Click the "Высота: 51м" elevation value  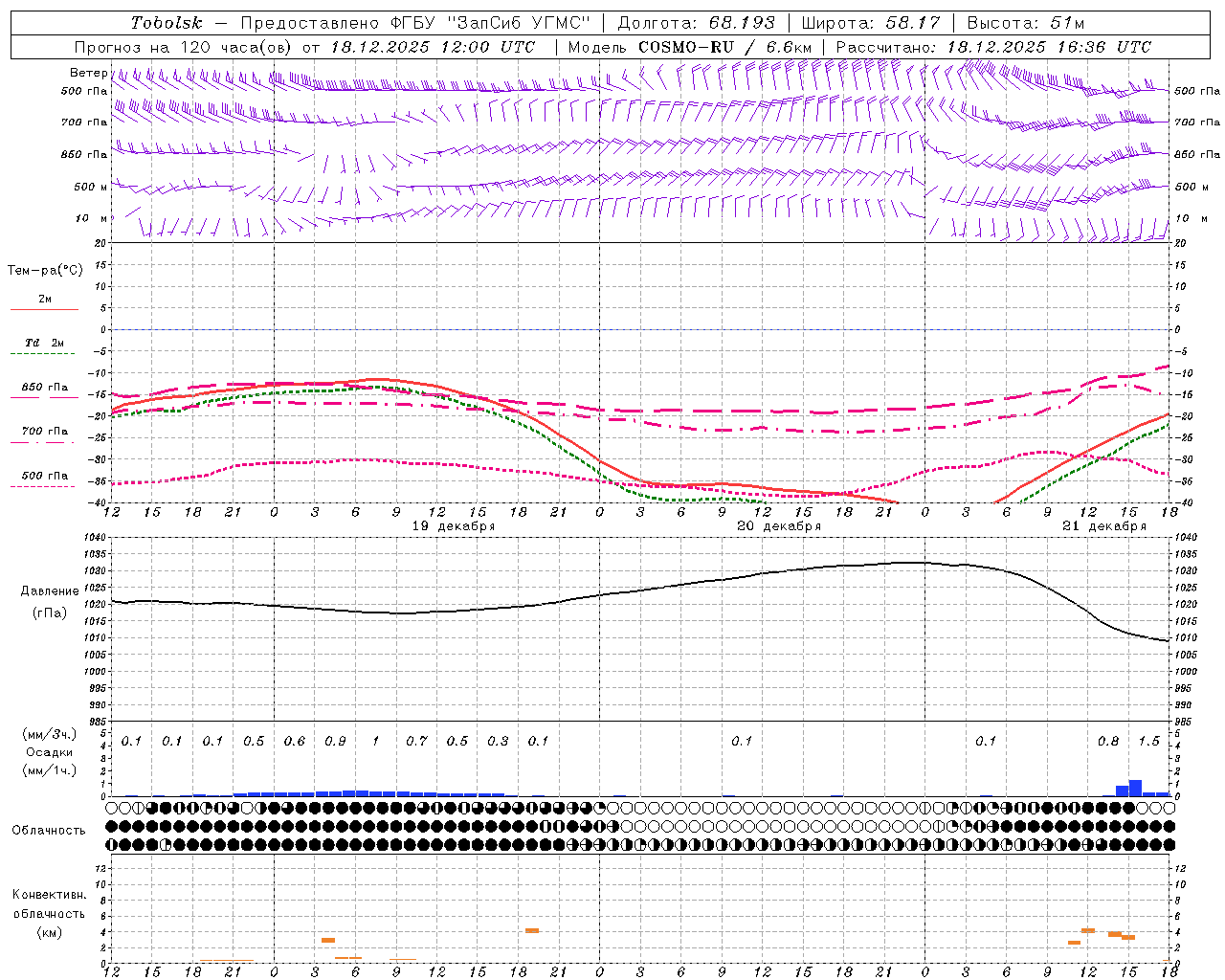pos(1025,23)
